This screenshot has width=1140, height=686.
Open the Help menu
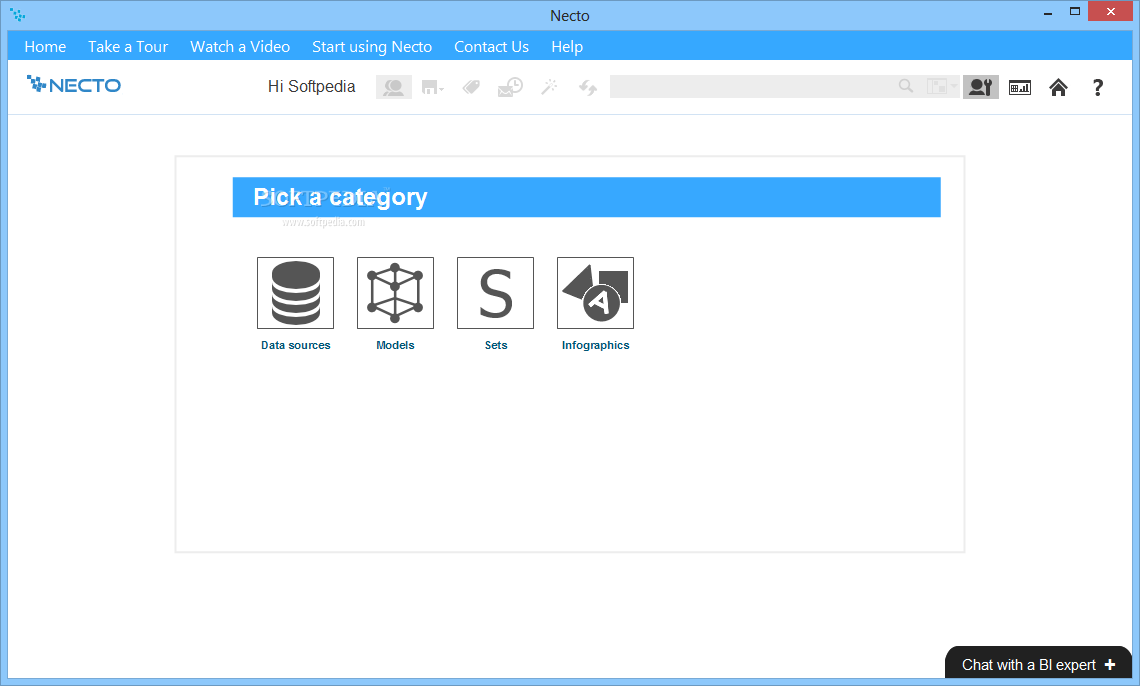(567, 47)
